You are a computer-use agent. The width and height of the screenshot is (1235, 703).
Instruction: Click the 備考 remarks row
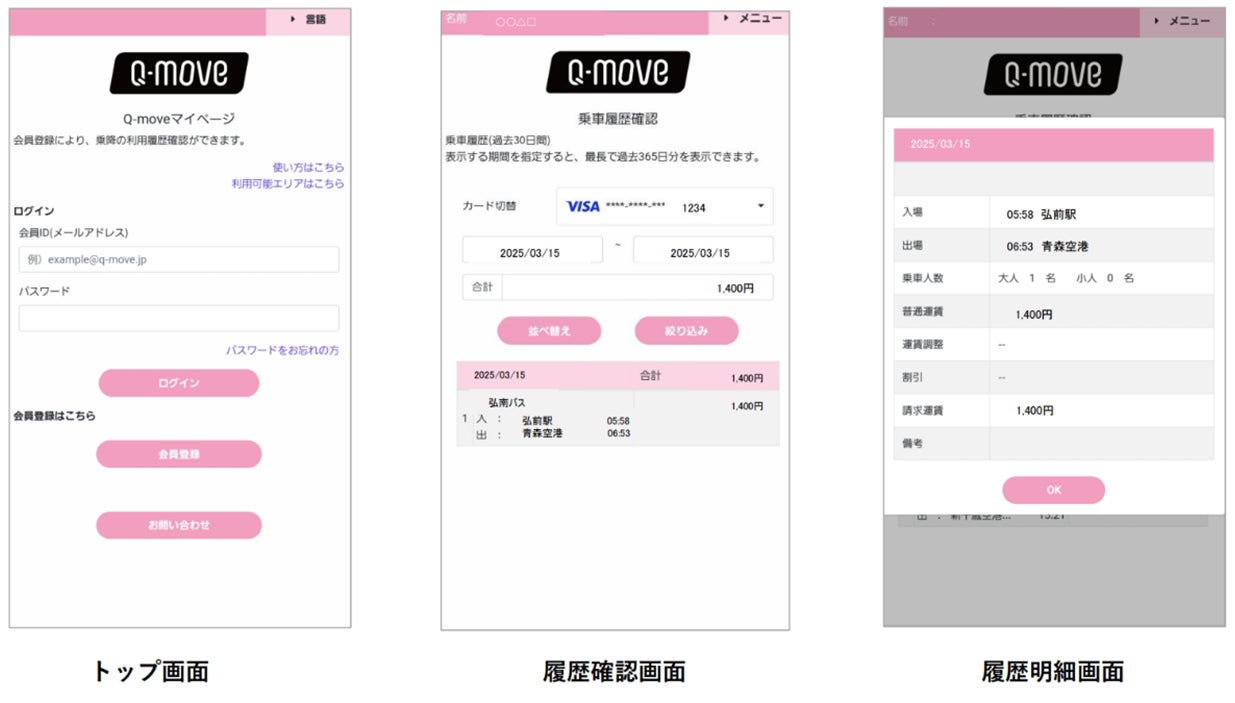(x=1054, y=443)
